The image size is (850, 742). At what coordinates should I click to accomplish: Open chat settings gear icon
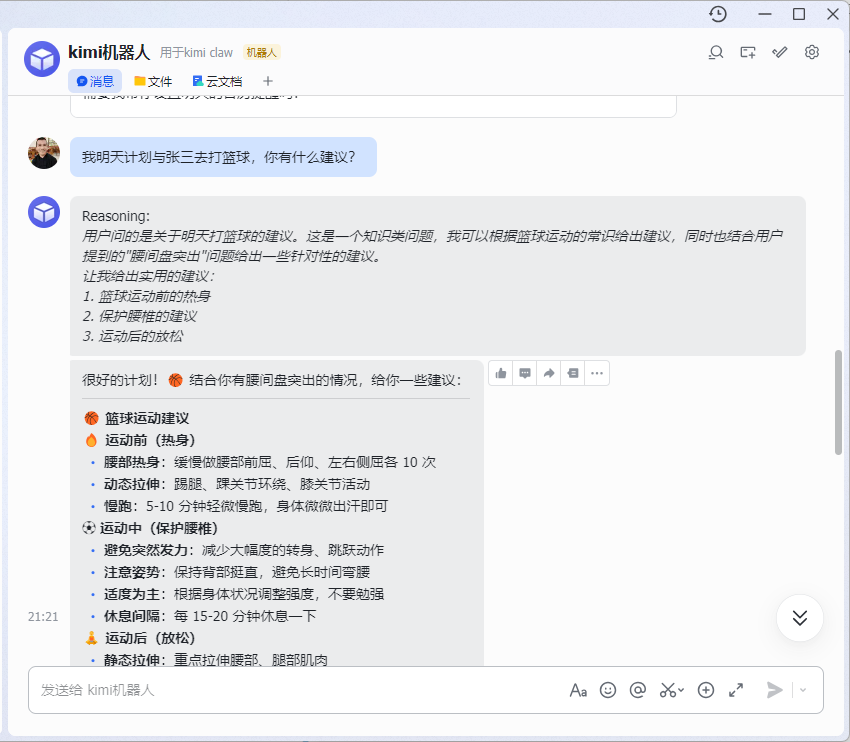812,53
